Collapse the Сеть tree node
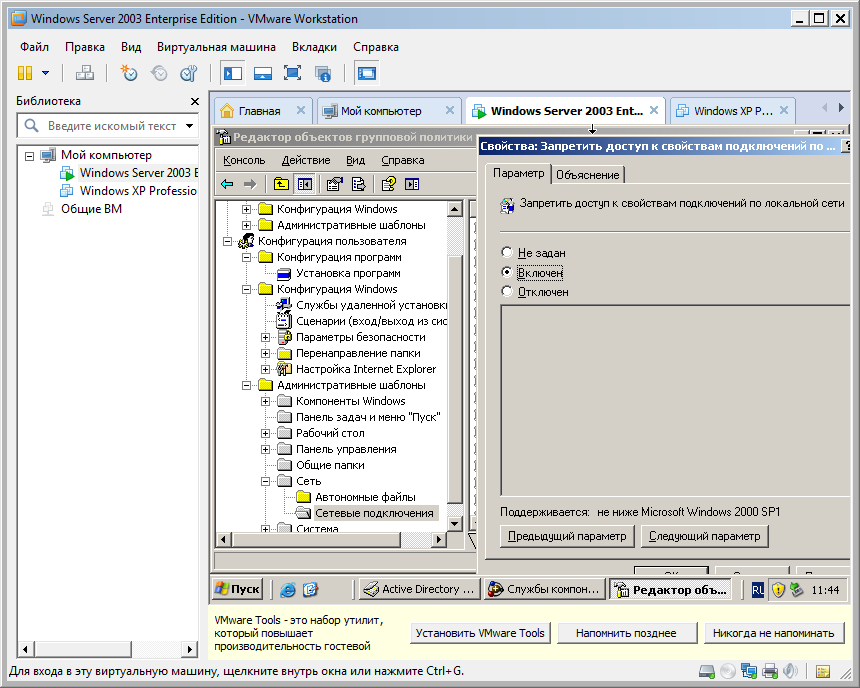The width and height of the screenshot is (860, 688). click(x=265, y=482)
